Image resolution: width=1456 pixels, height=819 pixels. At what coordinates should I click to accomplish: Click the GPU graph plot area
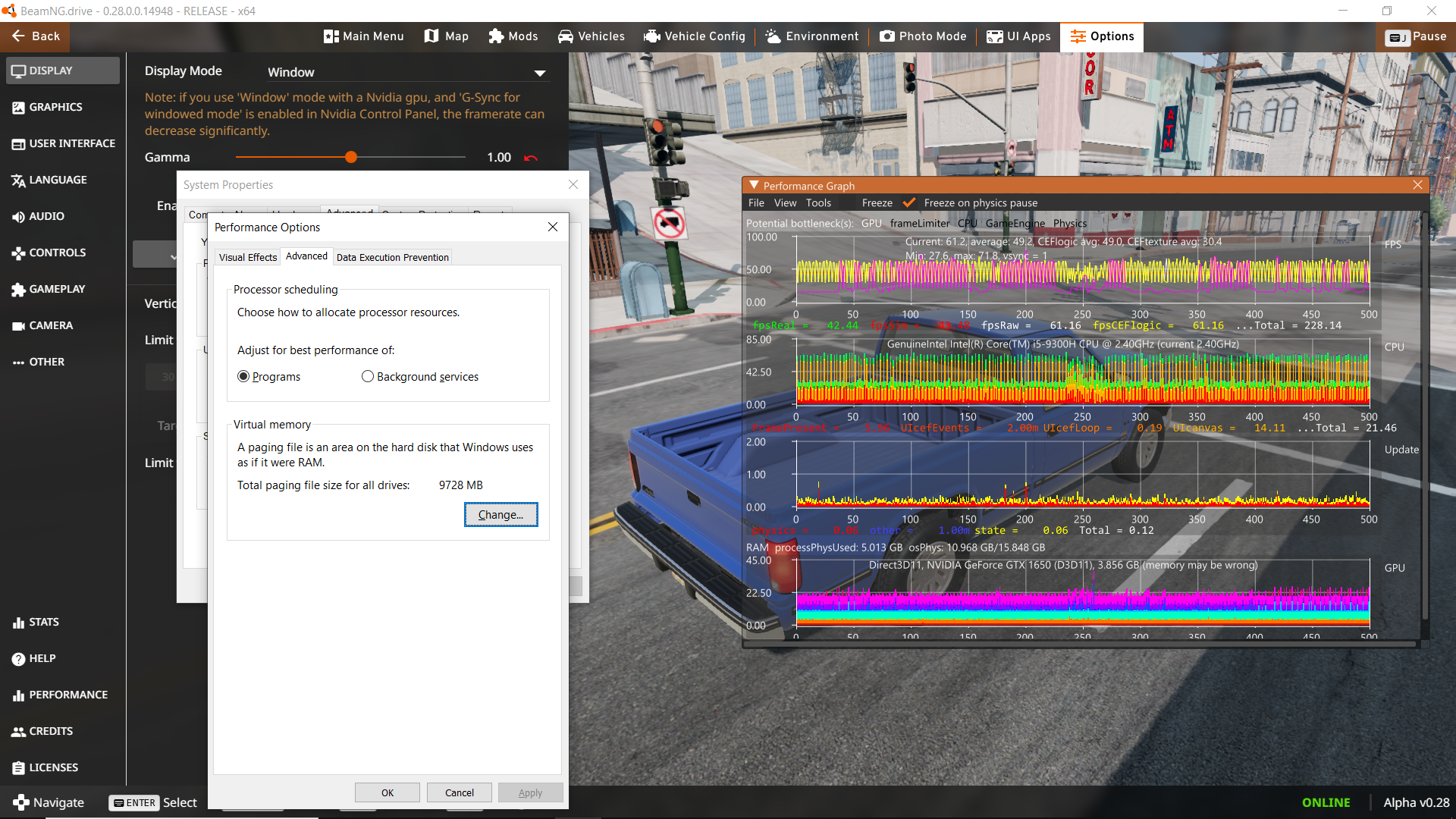tap(1082, 593)
